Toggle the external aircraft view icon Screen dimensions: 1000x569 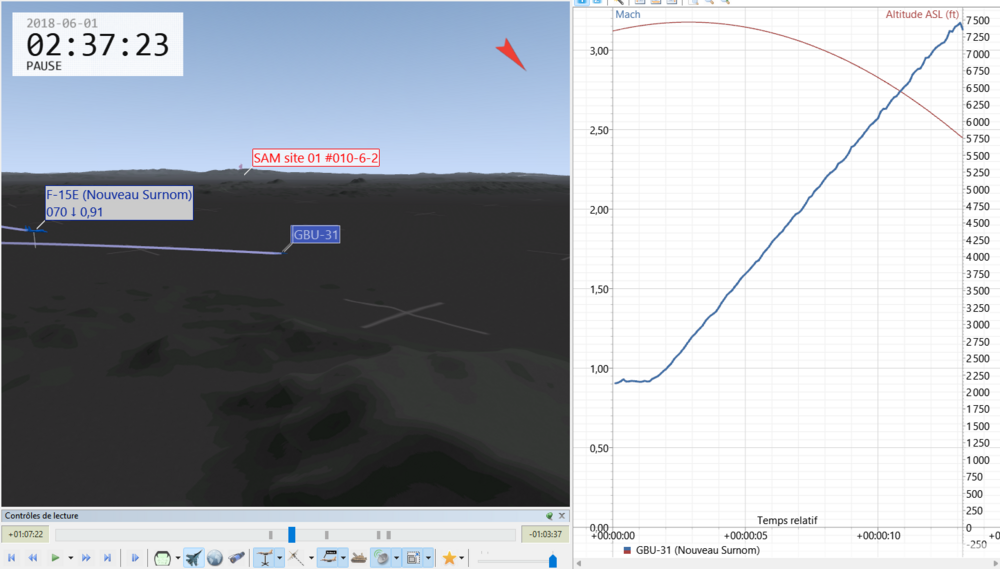(x=194, y=558)
